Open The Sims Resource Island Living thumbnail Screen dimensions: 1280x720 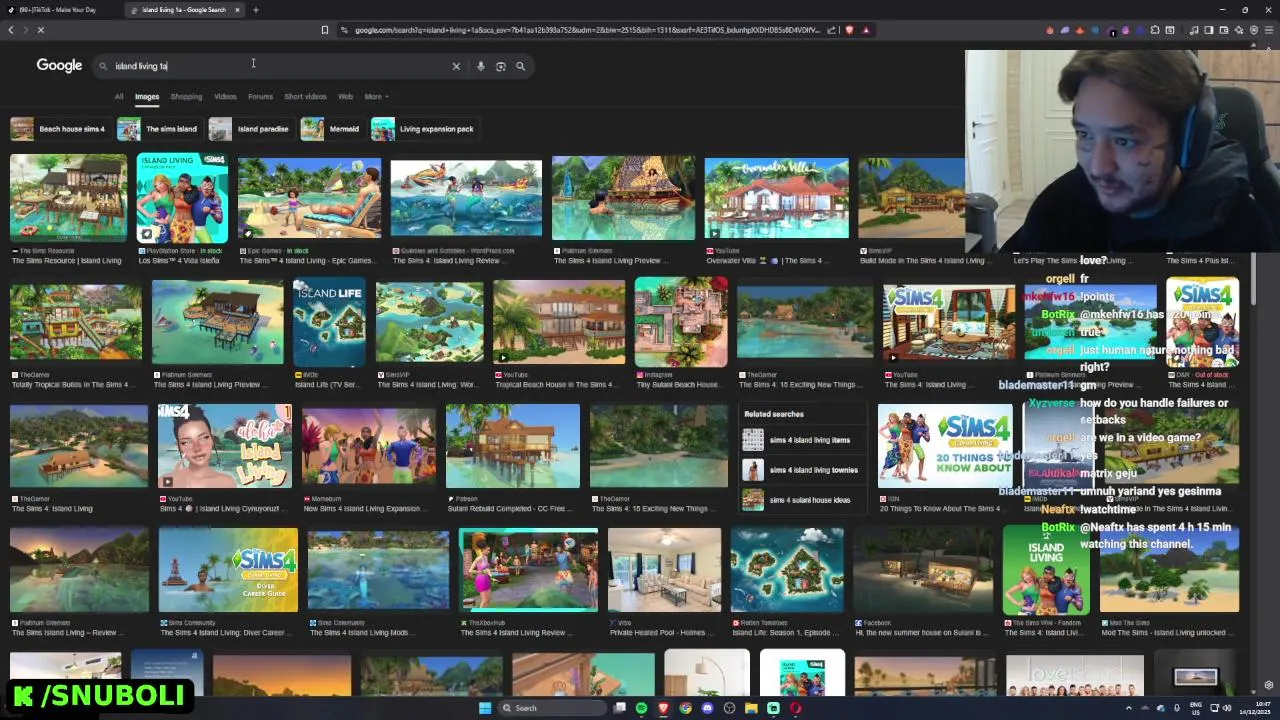69,198
